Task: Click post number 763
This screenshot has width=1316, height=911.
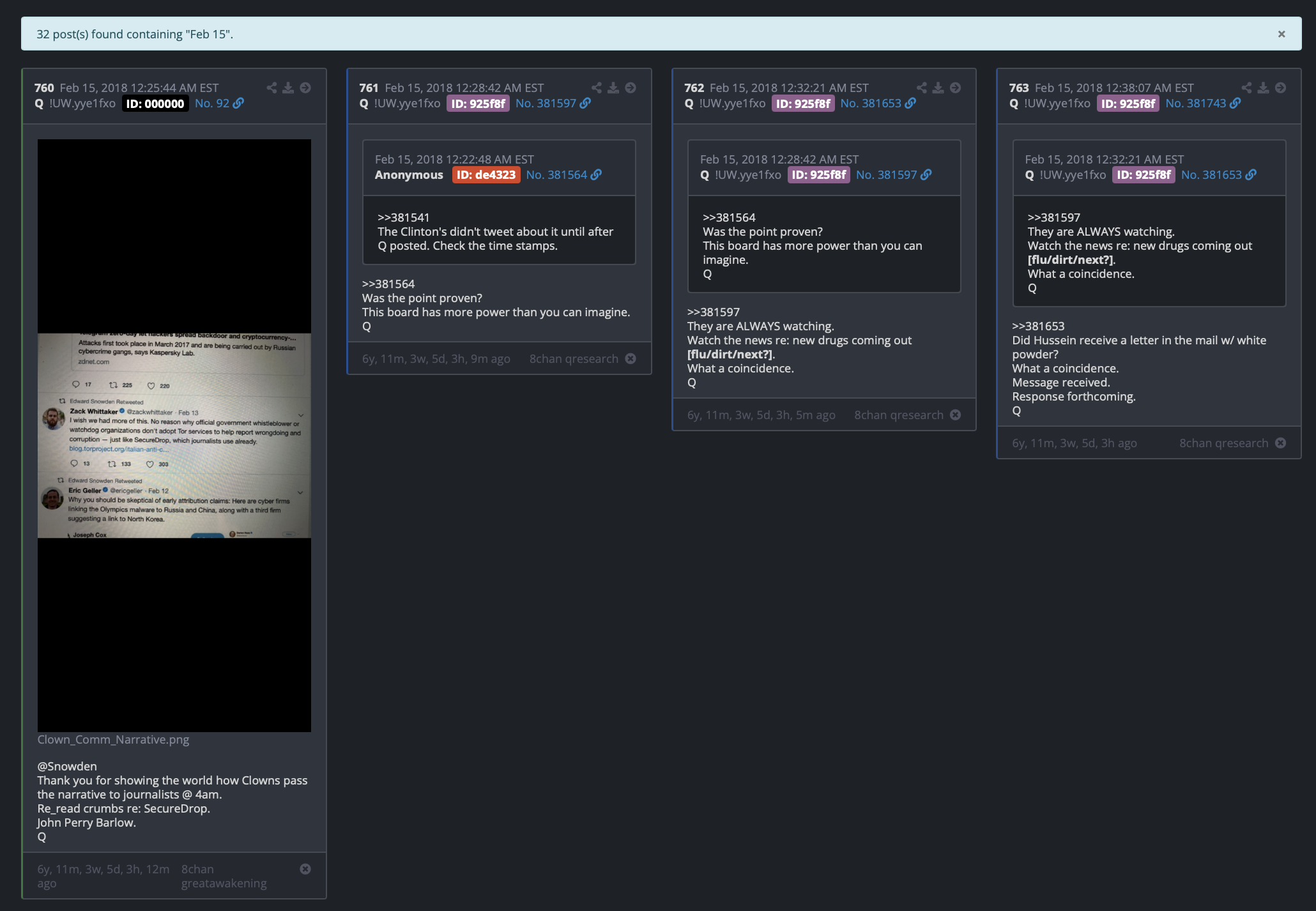Action: point(1019,88)
